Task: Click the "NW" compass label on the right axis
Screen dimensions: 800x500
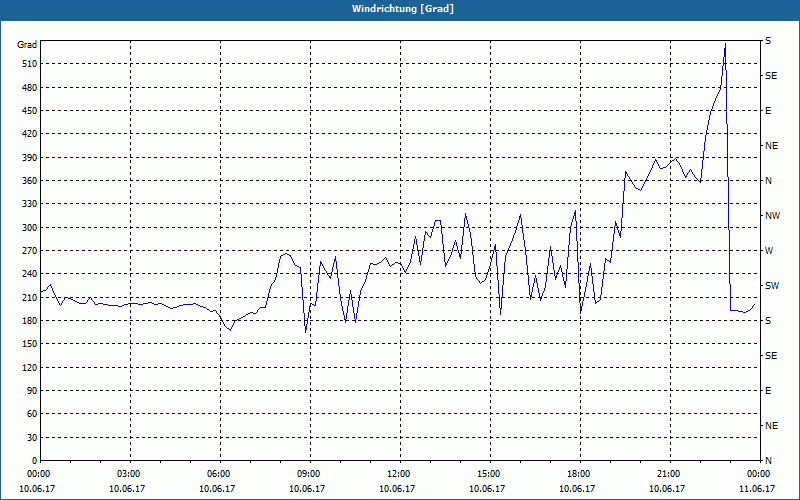Action: click(772, 216)
